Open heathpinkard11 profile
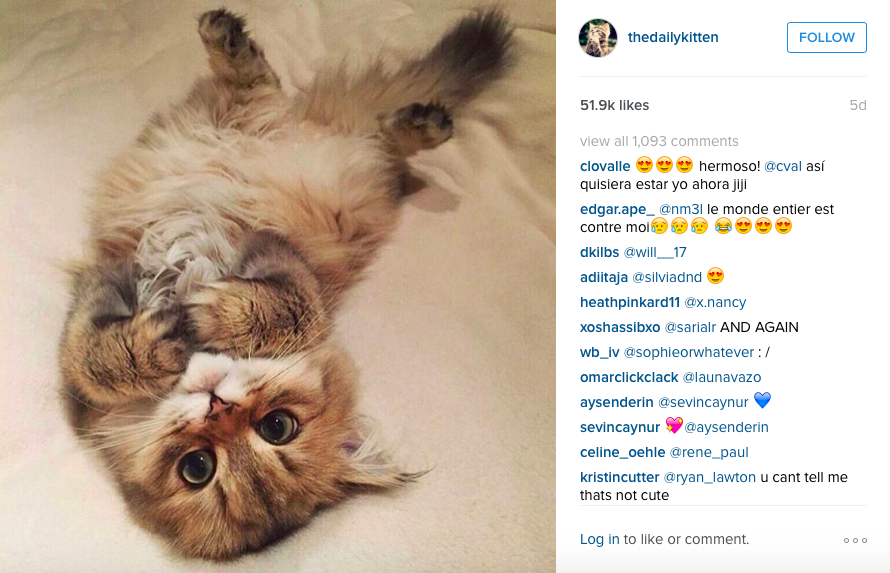 point(629,302)
